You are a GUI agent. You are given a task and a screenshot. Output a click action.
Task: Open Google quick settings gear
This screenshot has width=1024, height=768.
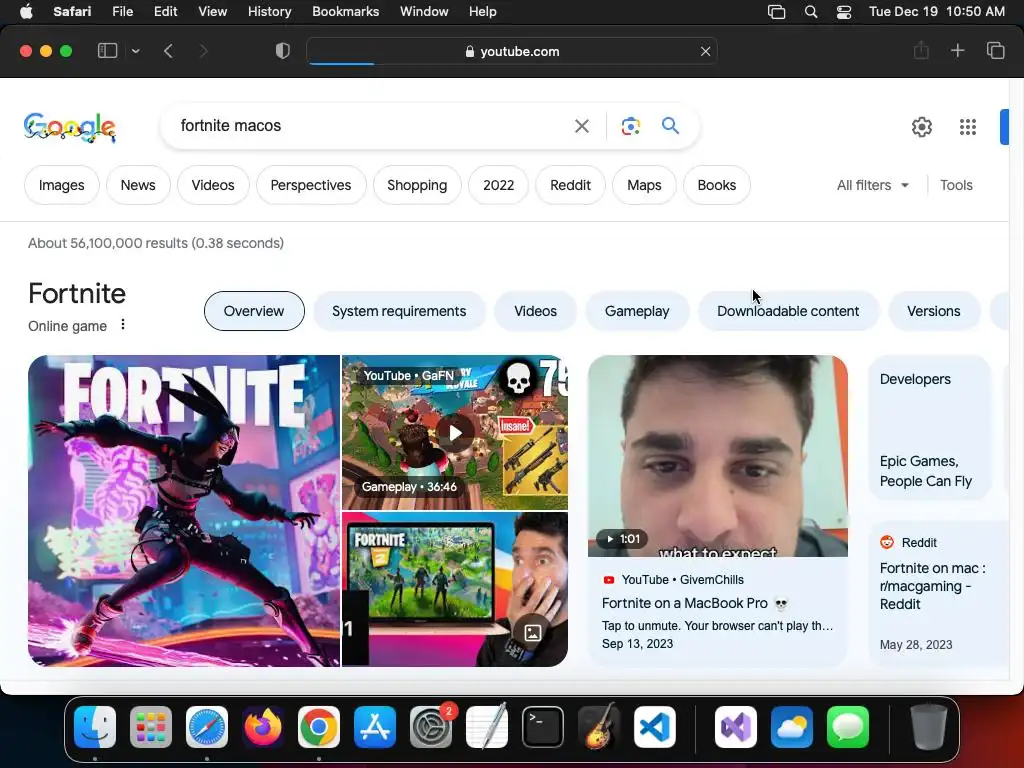click(x=921, y=127)
